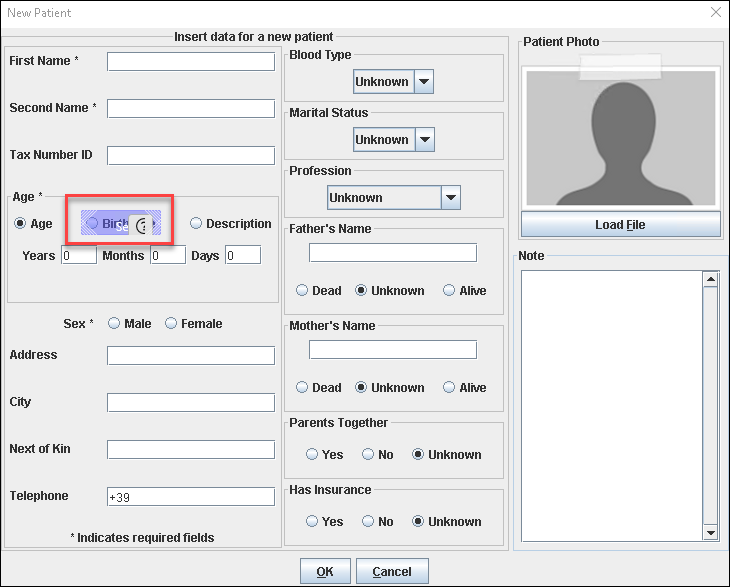This screenshot has height=587, width=730.
Task: Select Male for Sex
Action: 114,324
